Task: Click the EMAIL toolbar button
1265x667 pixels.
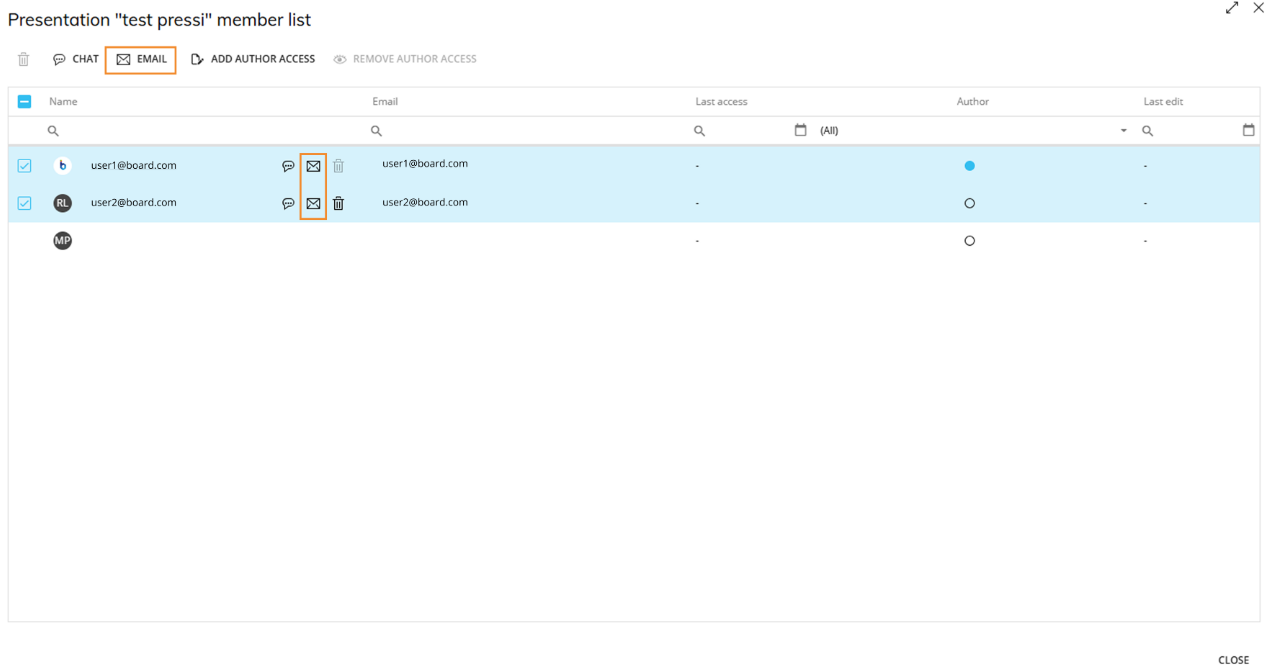Action: pos(141,60)
